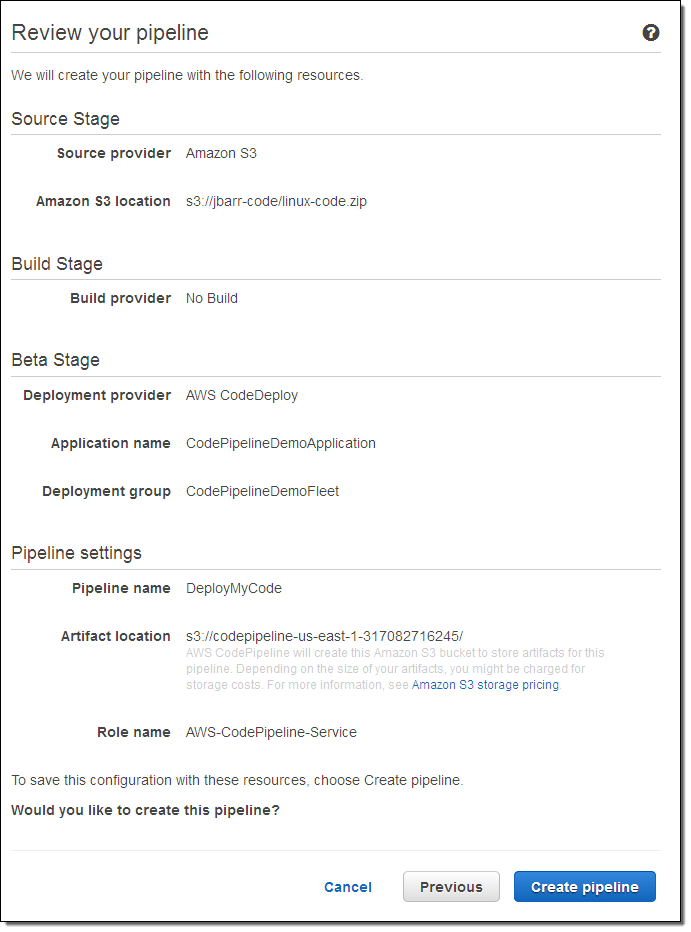Select the Source Stage heading
The height and width of the screenshot is (932, 691).
(65, 119)
